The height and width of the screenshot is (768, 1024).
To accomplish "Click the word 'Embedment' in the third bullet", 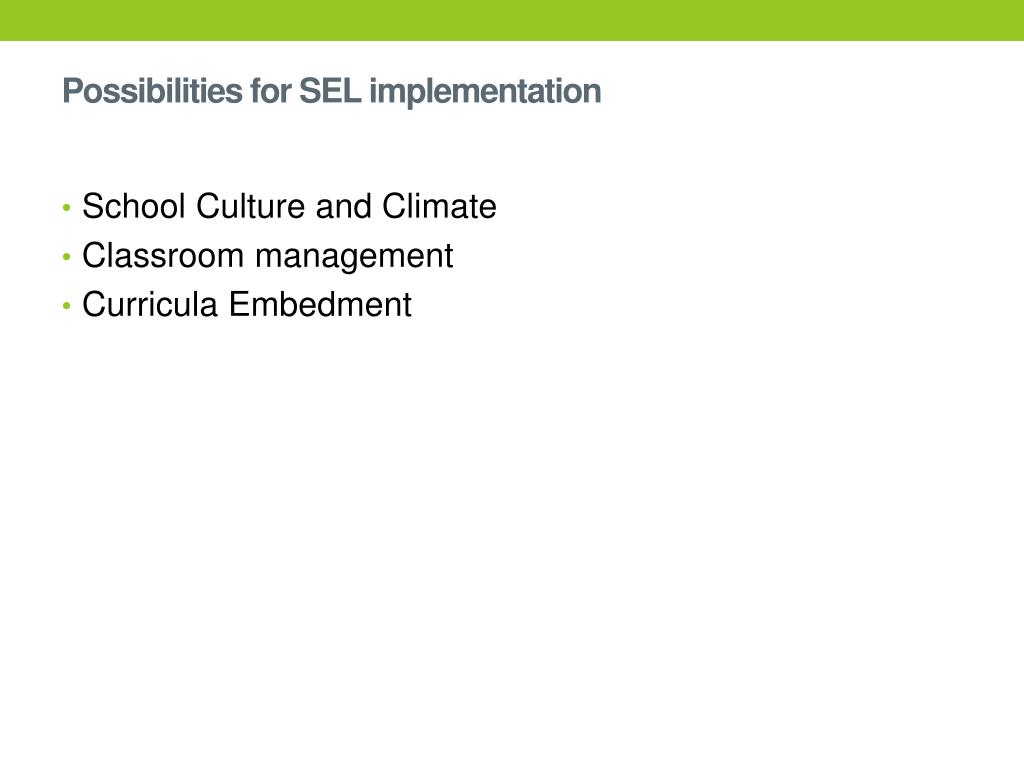I will [319, 305].
